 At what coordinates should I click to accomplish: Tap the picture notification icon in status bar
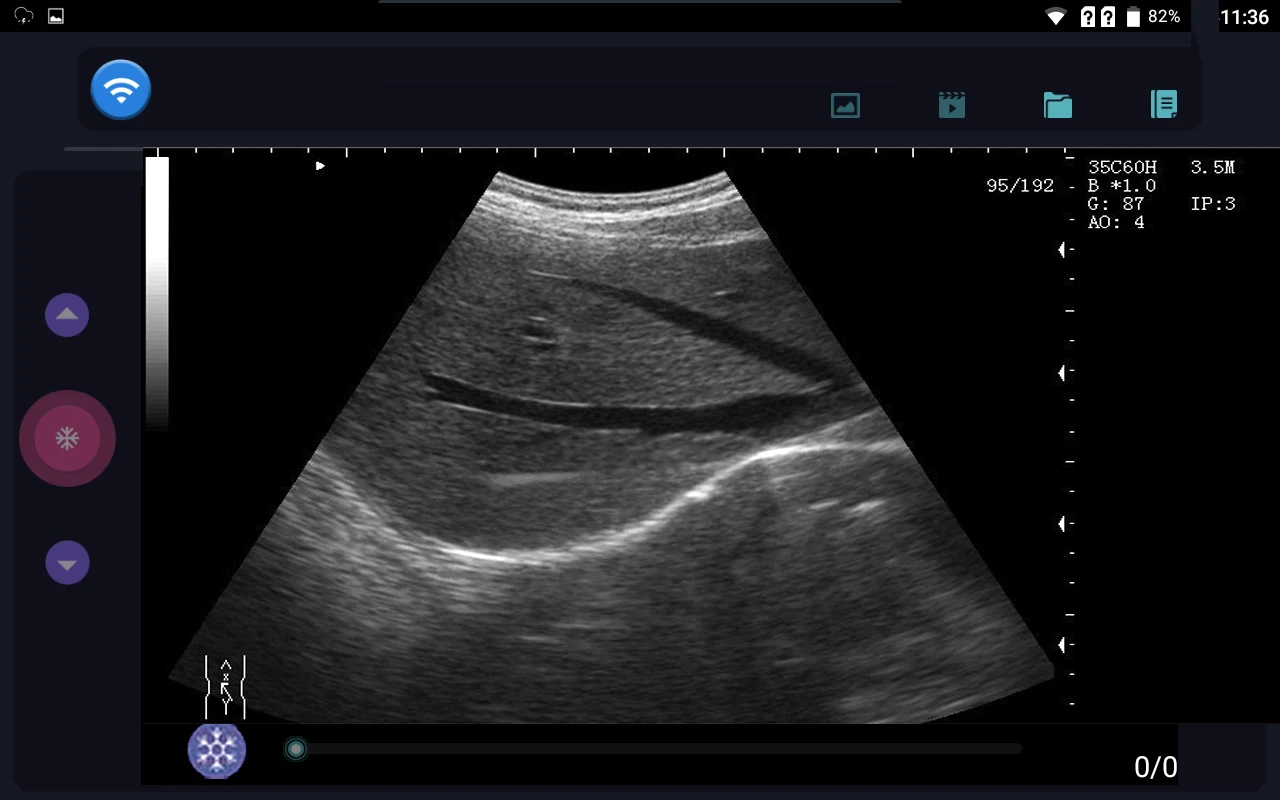(56, 16)
